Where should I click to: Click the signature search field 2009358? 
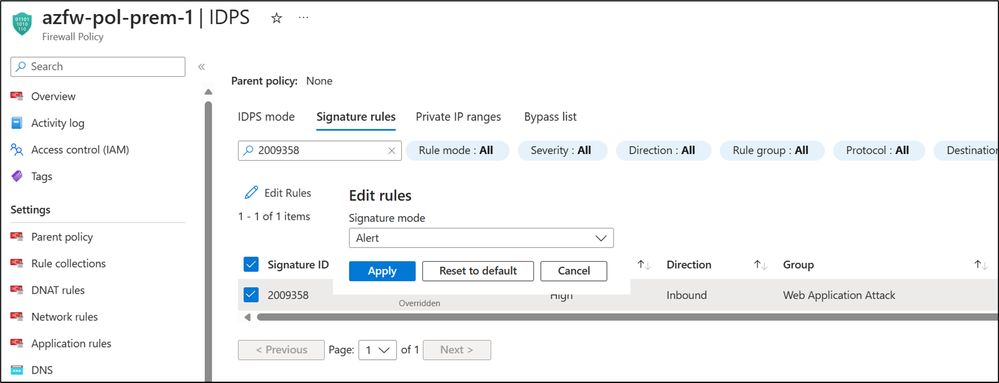click(320, 151)
